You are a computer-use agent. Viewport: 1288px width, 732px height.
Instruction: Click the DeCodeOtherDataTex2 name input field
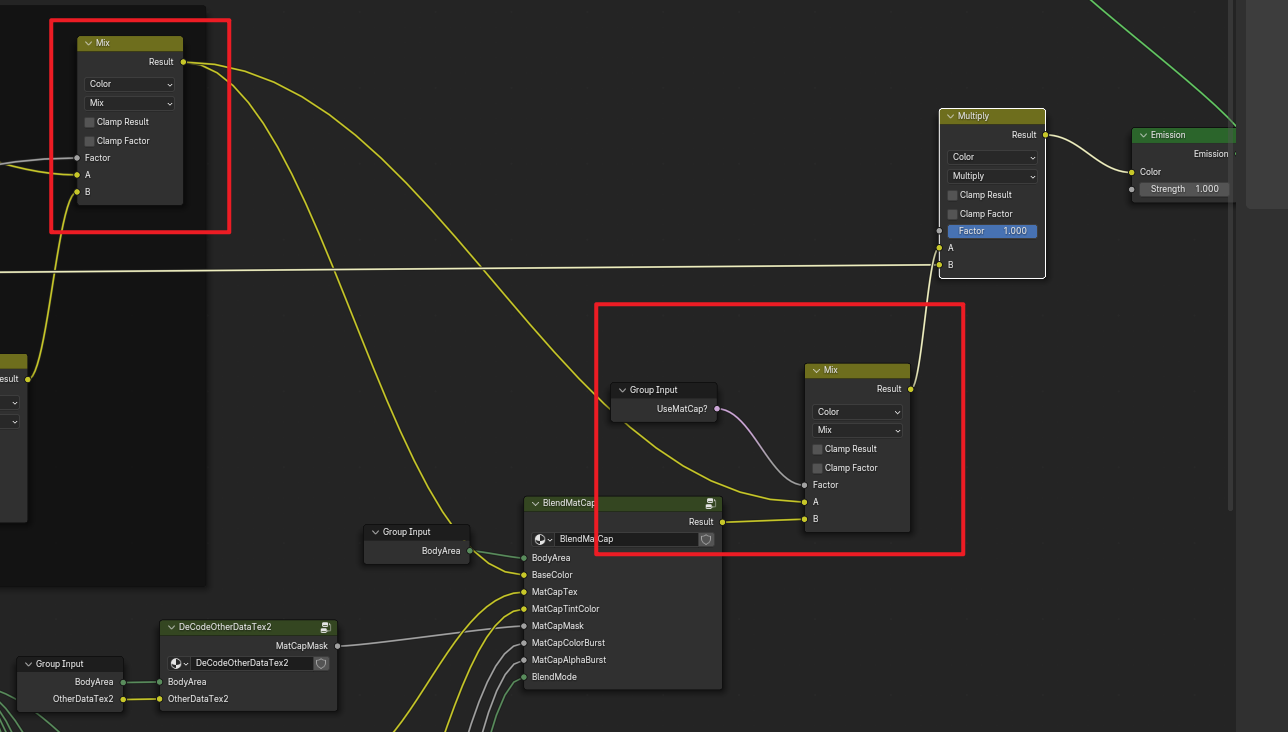(x=252, y=663)
